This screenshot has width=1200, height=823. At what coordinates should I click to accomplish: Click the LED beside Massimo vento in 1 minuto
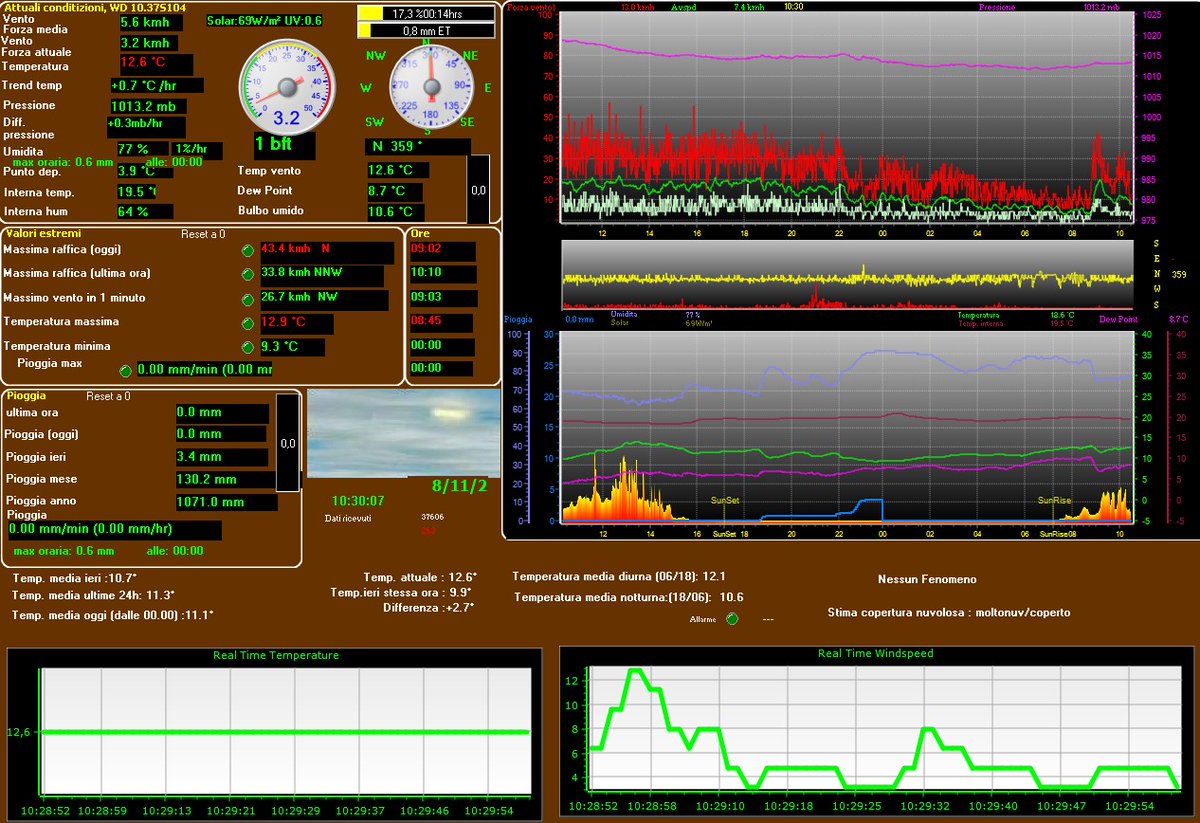pos(248,299)
